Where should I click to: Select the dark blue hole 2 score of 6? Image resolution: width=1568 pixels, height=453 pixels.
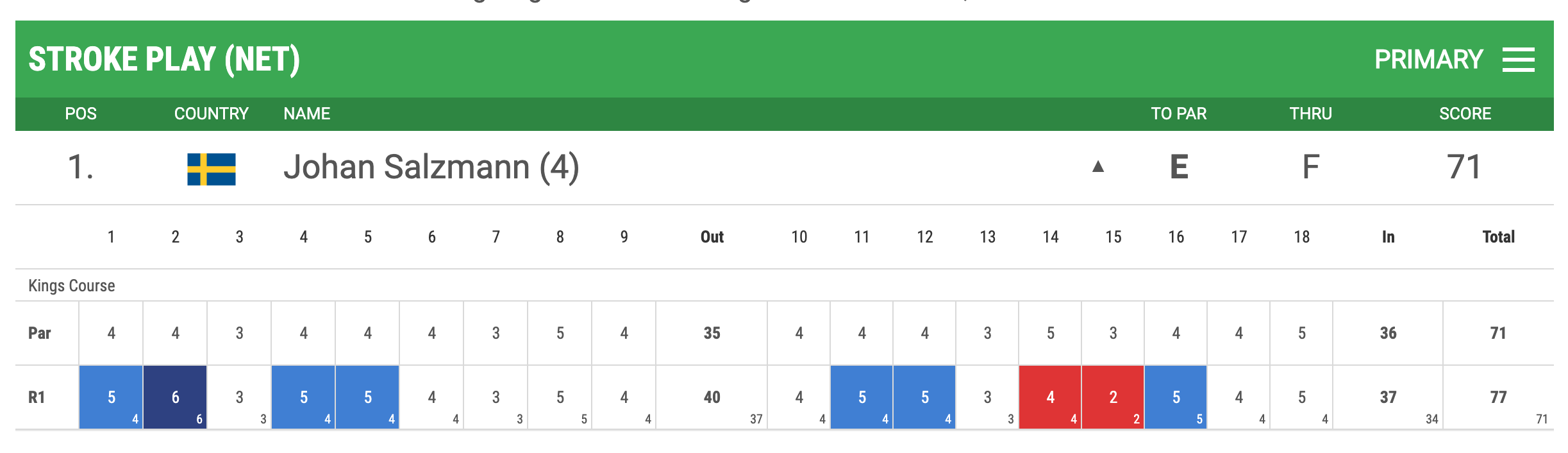pos(175,397)
